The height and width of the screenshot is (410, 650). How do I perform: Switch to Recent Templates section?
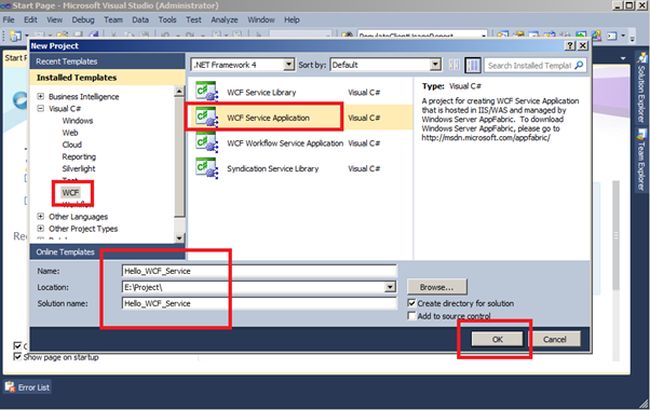(x=107, y=61)
